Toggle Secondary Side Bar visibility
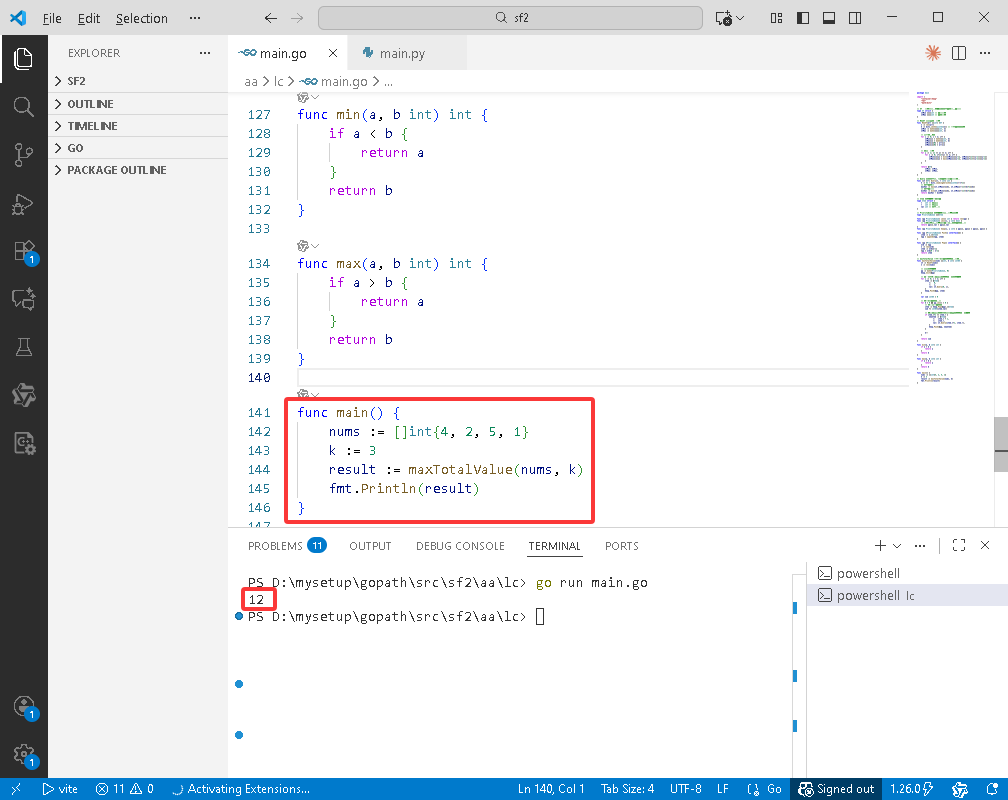The height and width of the screenshot is (800, 1008). pos(855,18)
